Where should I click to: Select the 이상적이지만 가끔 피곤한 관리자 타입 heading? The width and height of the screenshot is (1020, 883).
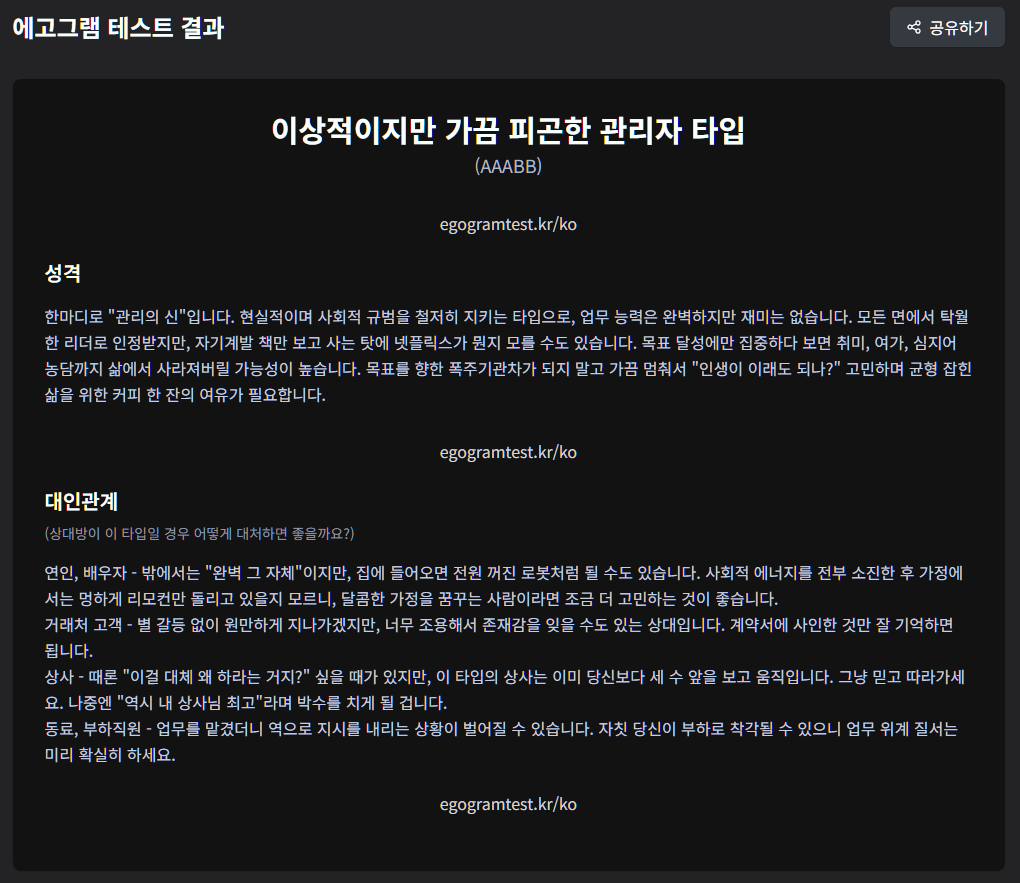tap(508, 131)
